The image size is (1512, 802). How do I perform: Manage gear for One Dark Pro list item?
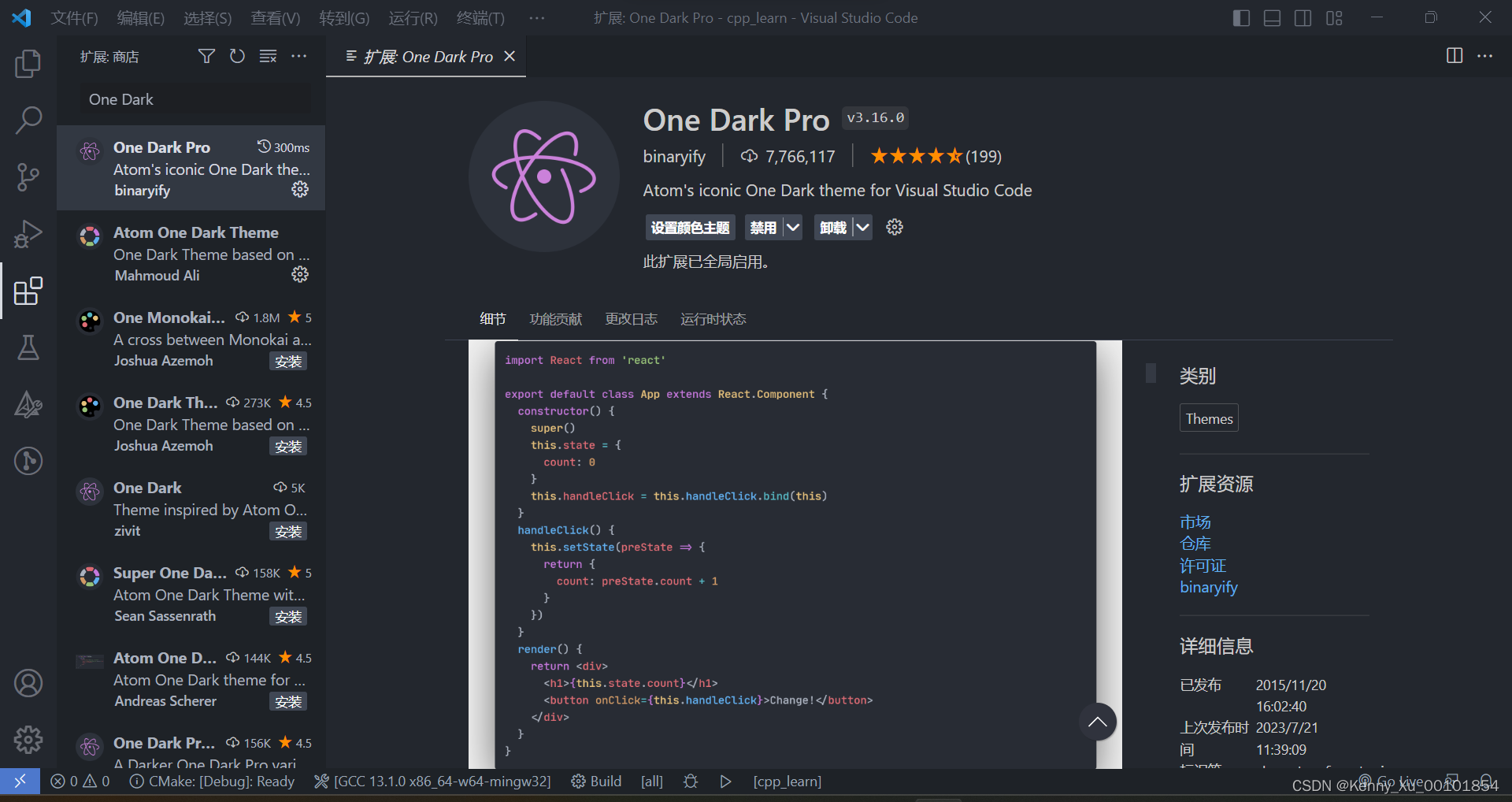pos(300,189)
